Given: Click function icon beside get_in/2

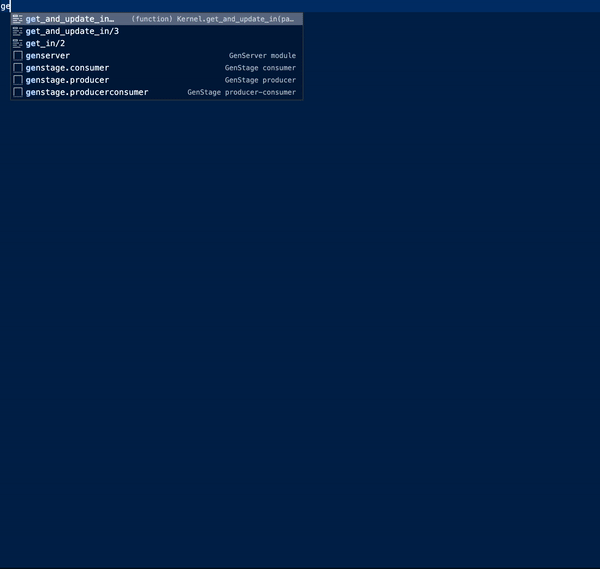Looking at the screenshot, I should click(x=18, y=43).
